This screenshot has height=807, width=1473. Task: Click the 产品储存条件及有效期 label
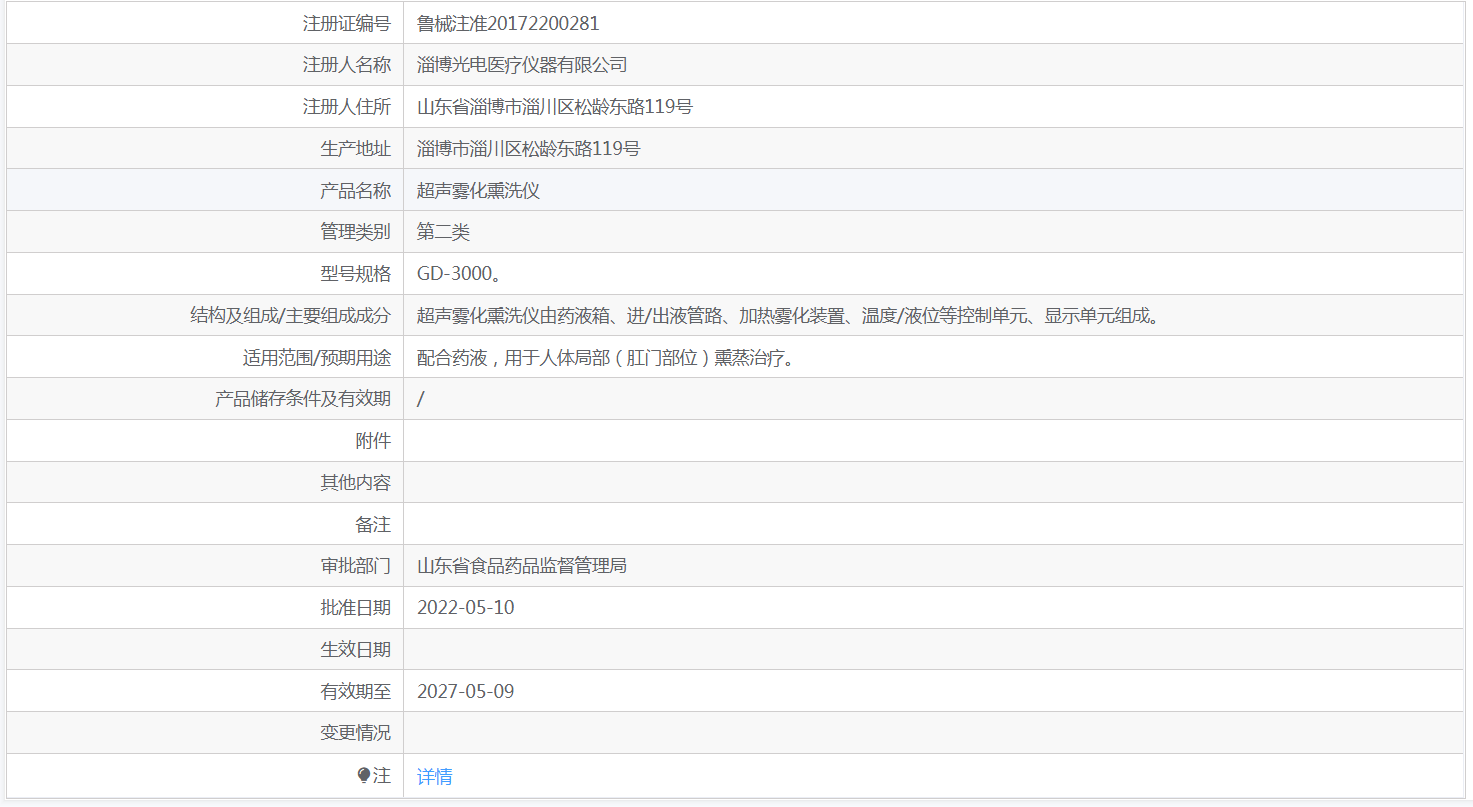pos(303,399)
